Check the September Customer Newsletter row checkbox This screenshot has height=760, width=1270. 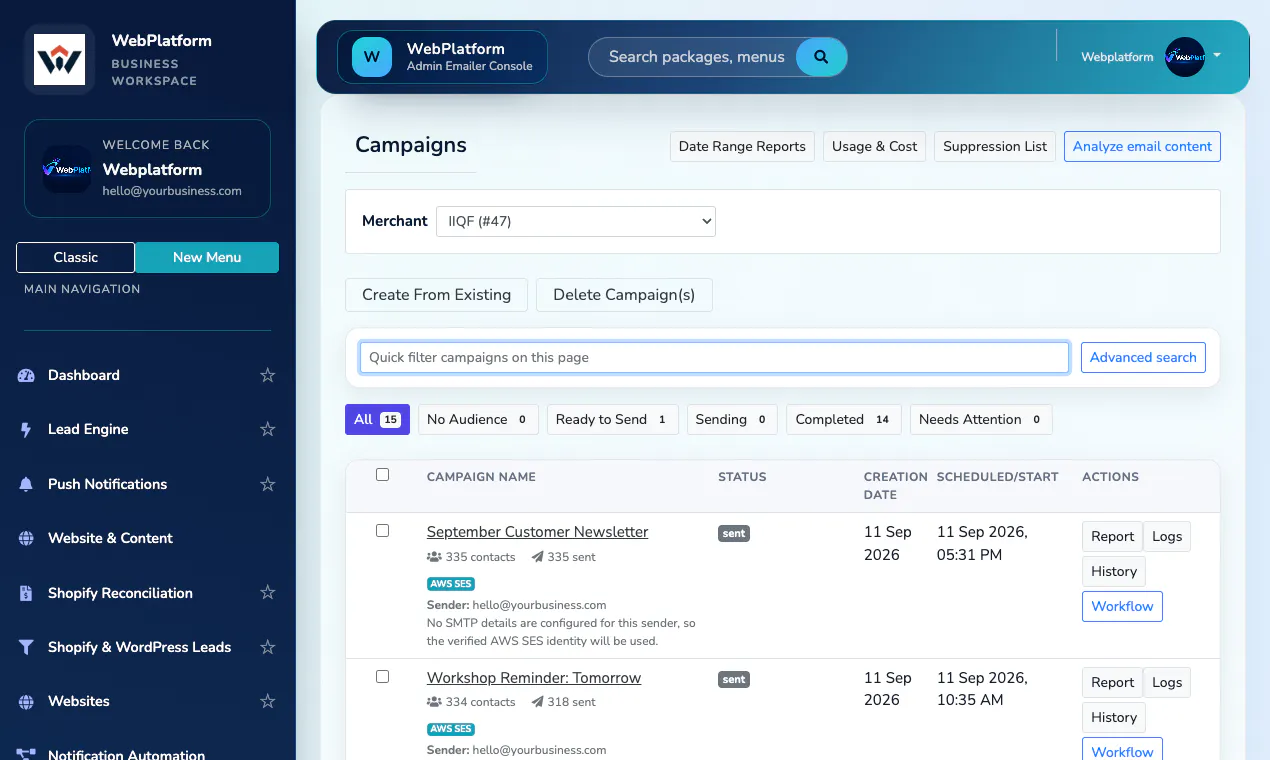coord(382,531)
